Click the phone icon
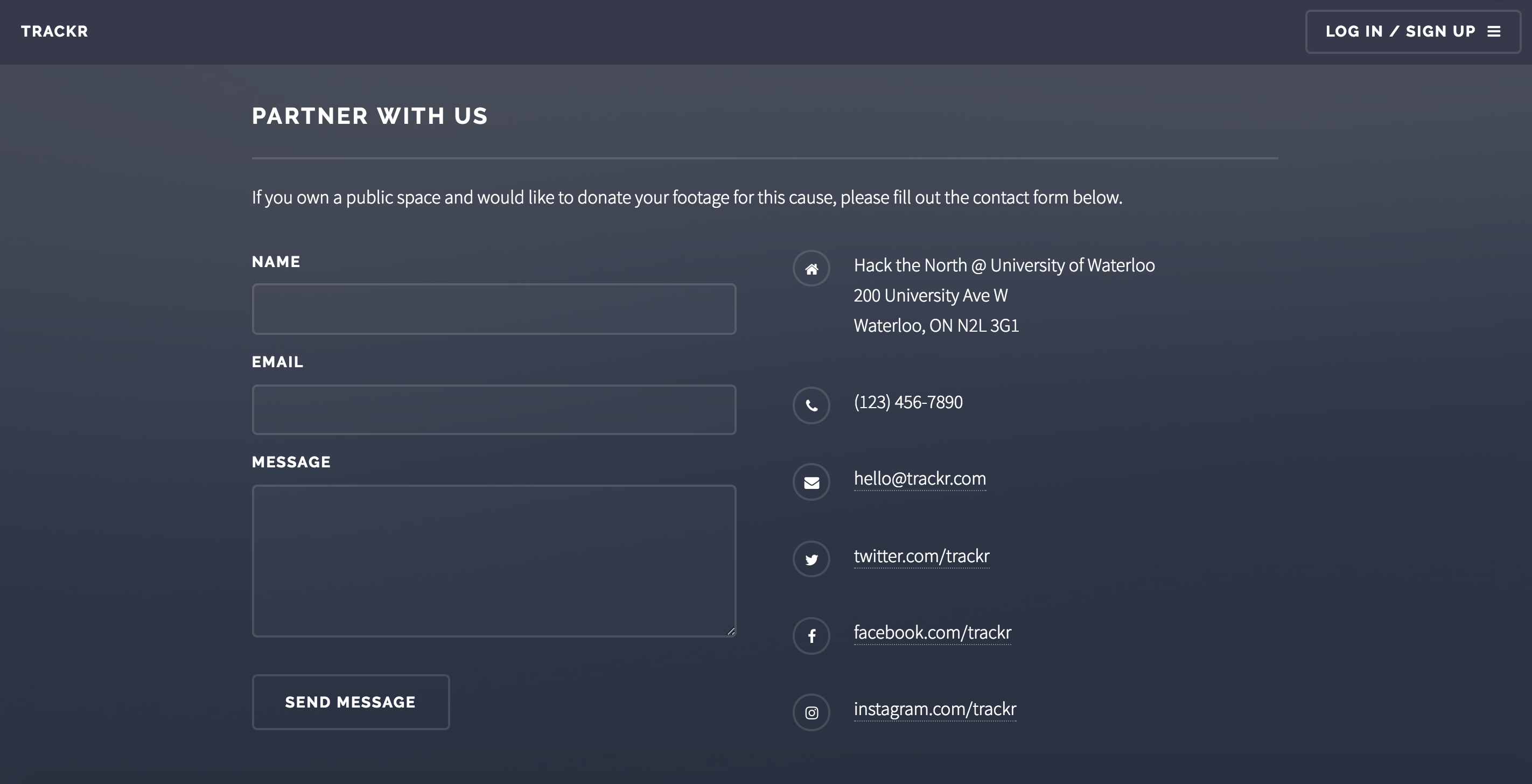Screen dimensions: 1532x784 tap(811, 405)
